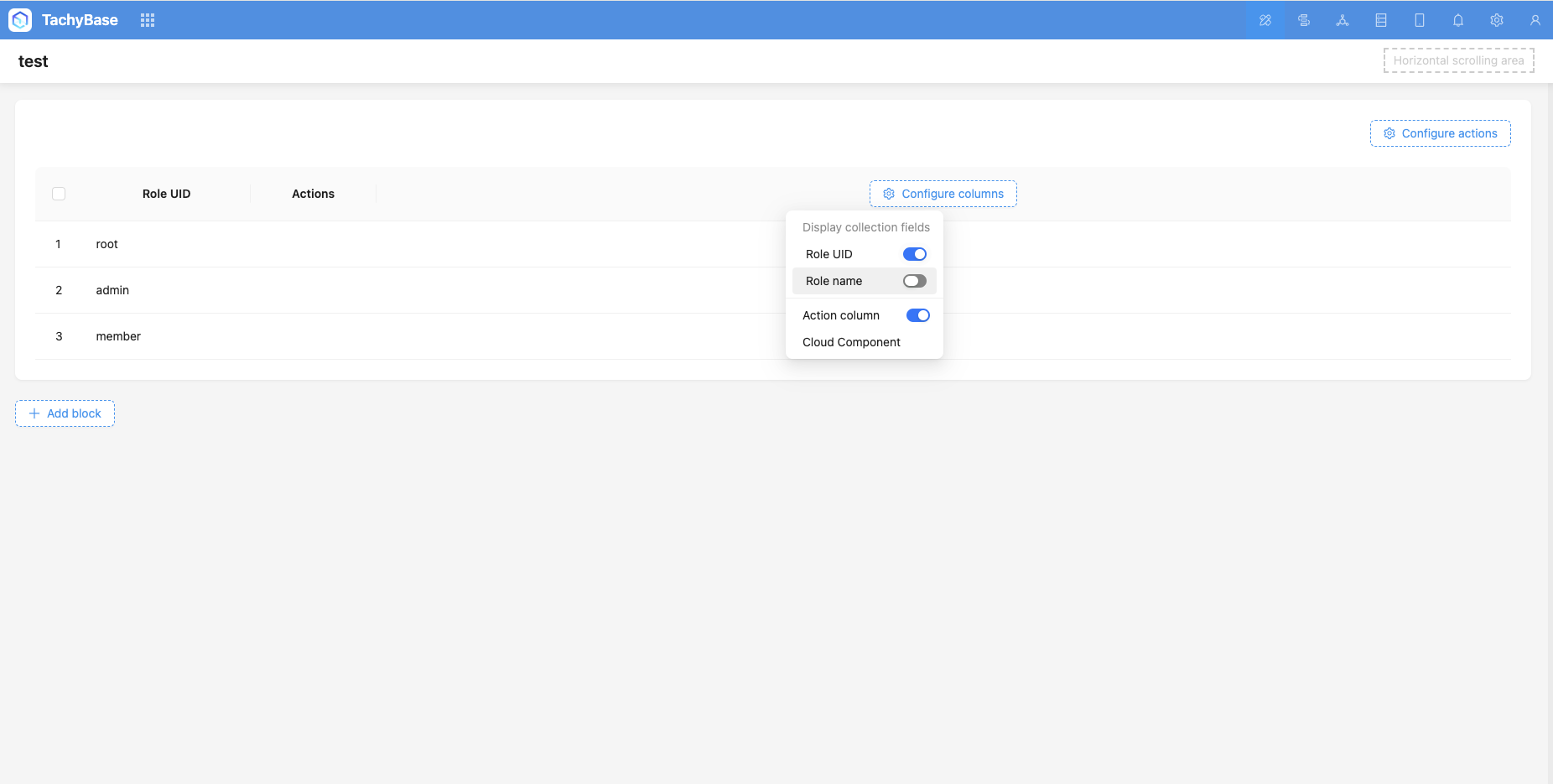Enable the Role name field switch

pyautogui.click(x=915, y=281)
